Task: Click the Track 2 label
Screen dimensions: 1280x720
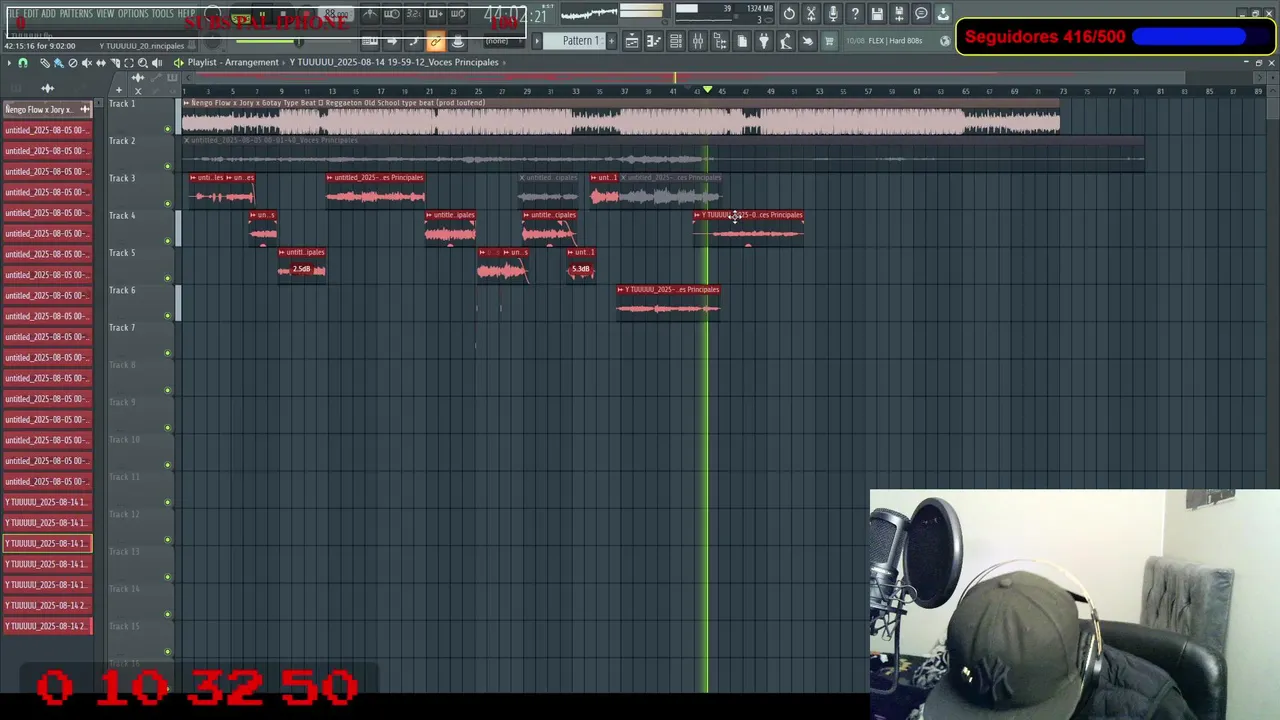Action: point(122,141)
